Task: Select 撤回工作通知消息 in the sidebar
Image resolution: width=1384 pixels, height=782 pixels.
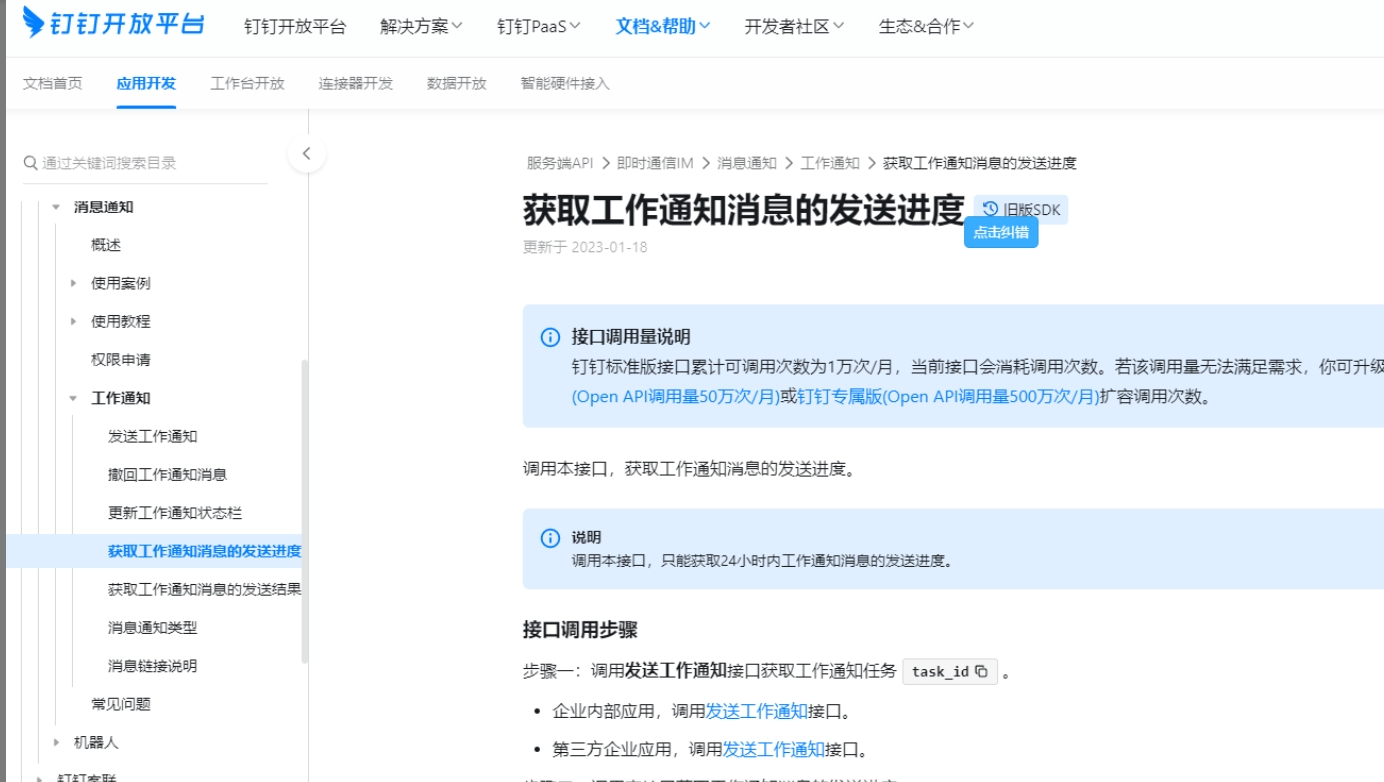Action: point(168,475)
